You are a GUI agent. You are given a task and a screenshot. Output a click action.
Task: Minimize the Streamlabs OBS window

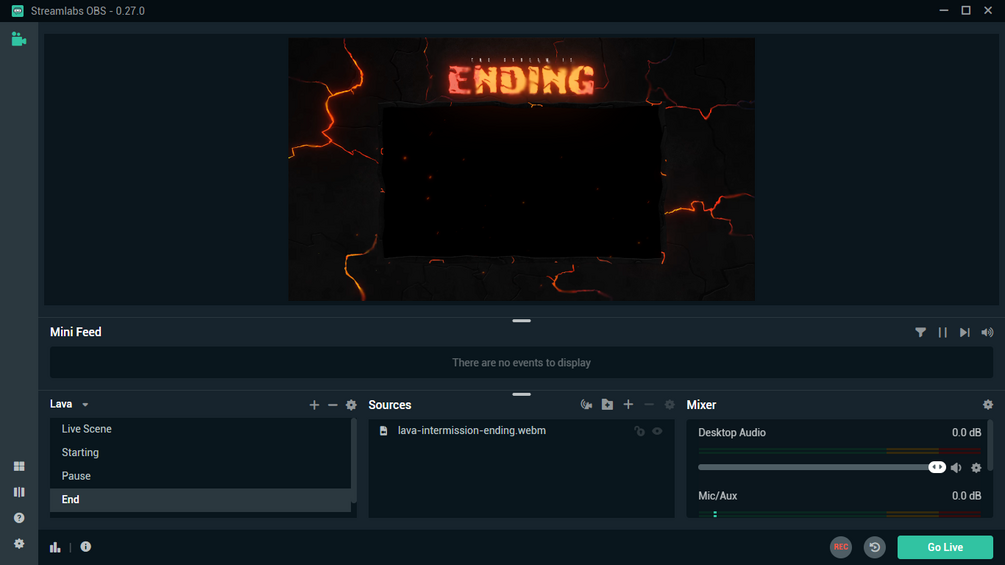(943, 10)
